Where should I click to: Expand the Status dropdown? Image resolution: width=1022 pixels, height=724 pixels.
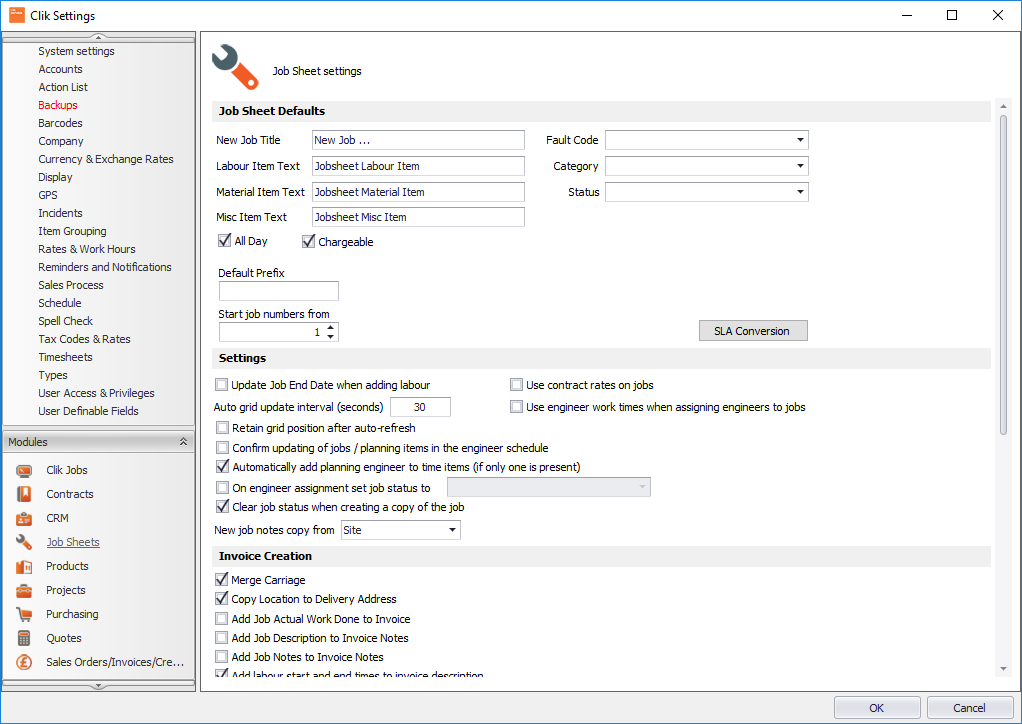coord(798,191)
